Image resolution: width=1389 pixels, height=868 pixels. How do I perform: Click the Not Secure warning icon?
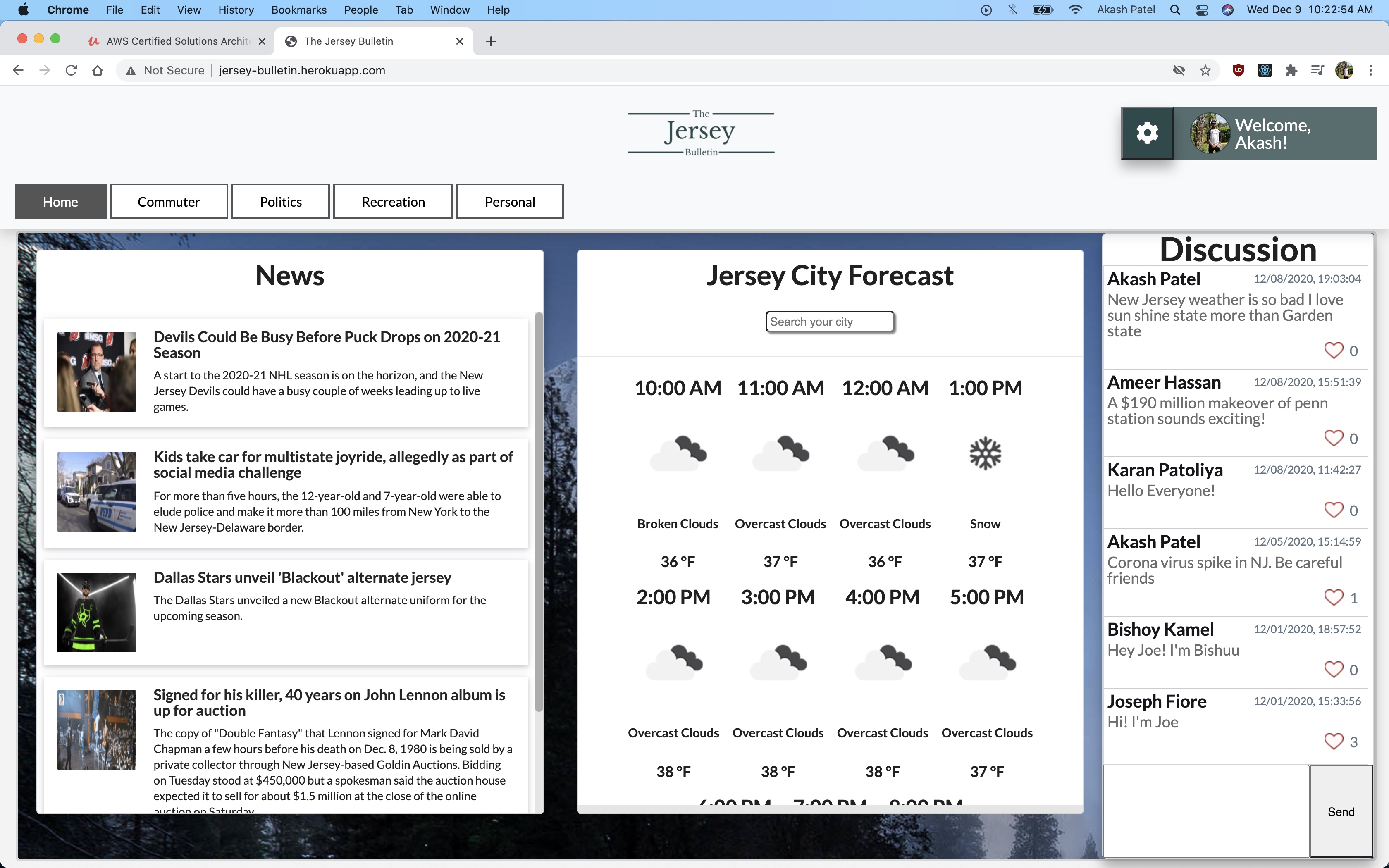point(131,70)
